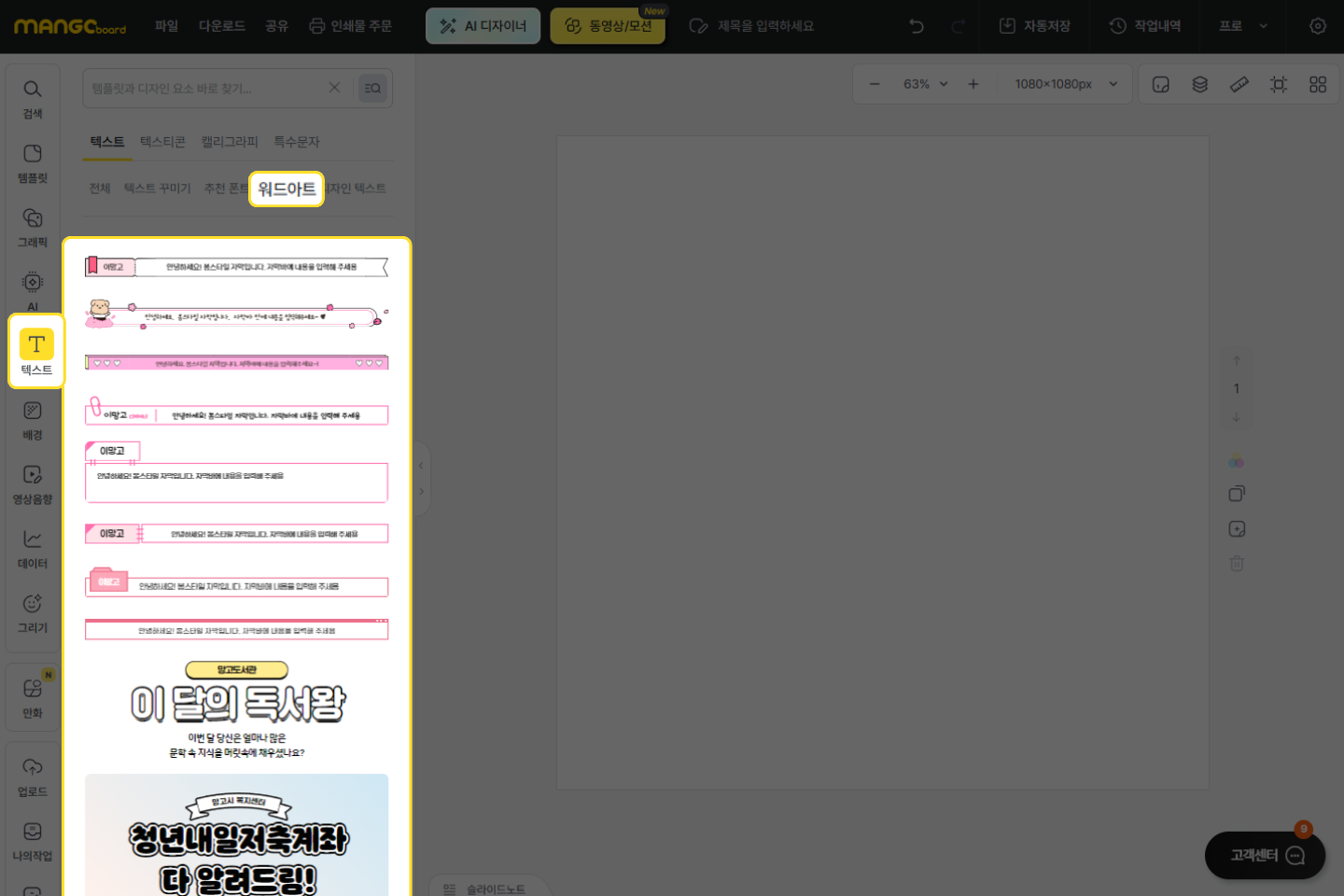The height and width of the screenshot is (896, 1344).
Task: Expand the 프로 account dropdown
Action: point(1243,26)
